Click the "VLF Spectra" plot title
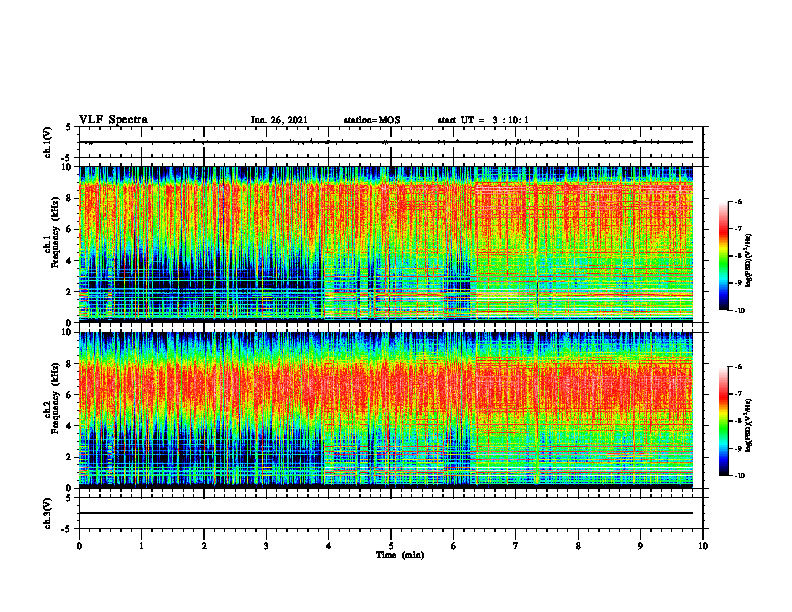 [x=113, y=120]
